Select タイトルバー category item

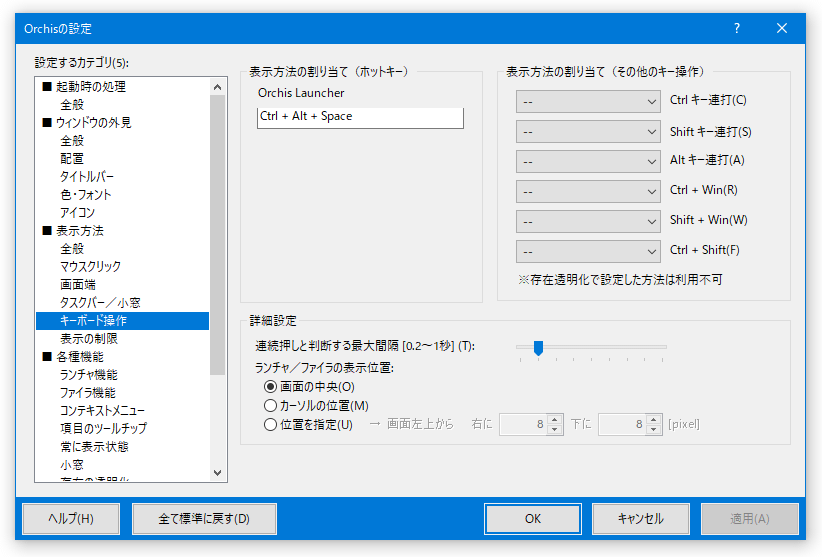(86, 177)
